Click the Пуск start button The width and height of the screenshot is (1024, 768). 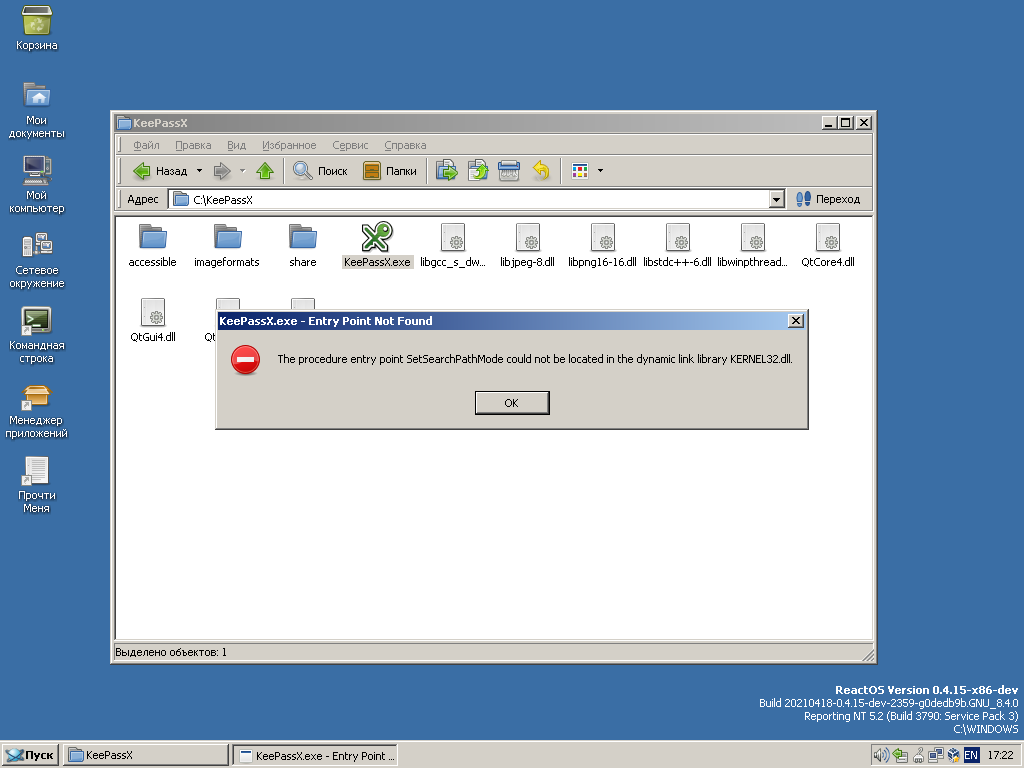31,755
